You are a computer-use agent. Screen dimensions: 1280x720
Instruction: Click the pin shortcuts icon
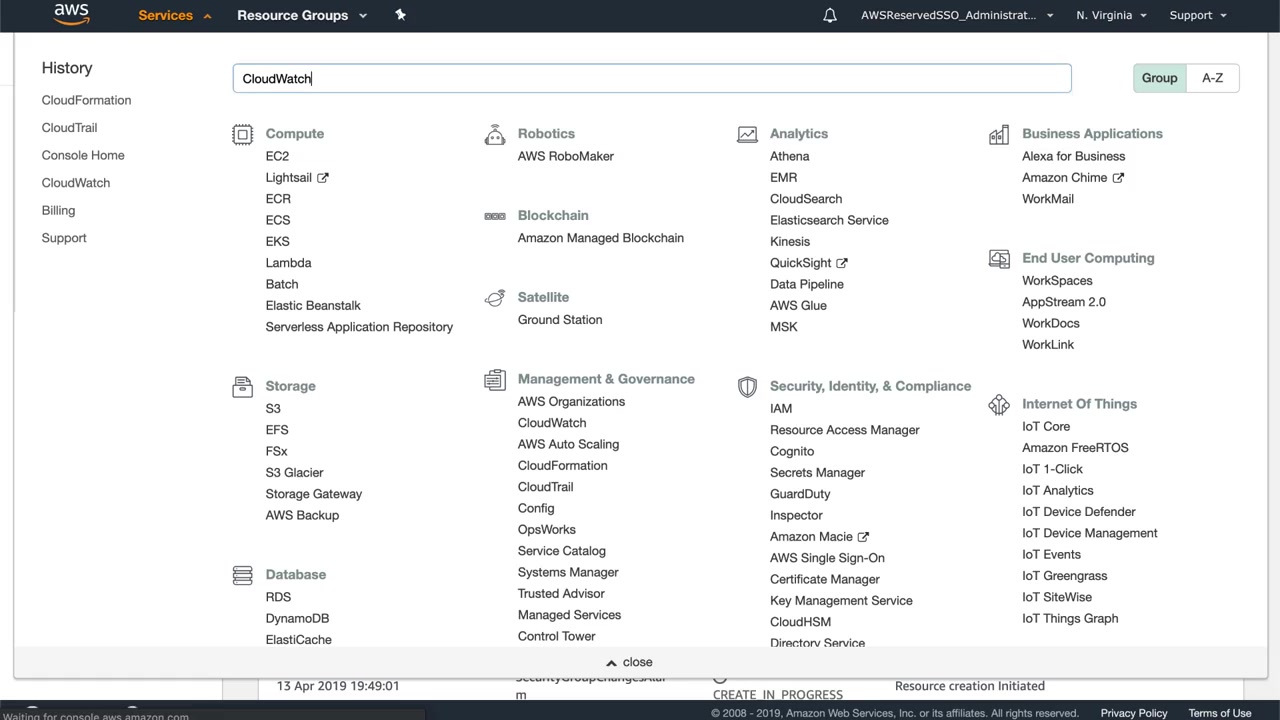pos(400,15)
